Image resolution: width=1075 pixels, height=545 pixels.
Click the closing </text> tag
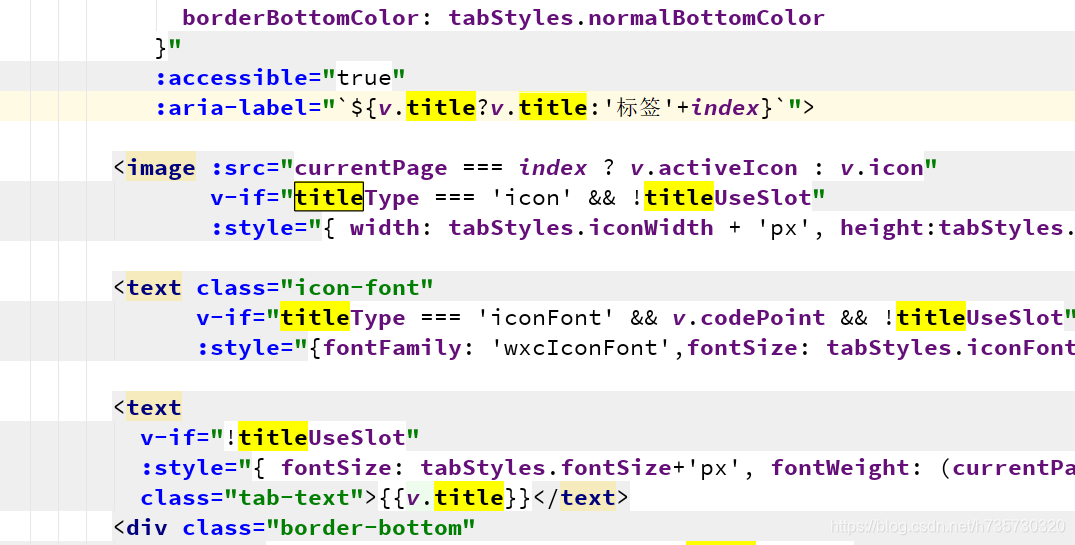[581, 498]
